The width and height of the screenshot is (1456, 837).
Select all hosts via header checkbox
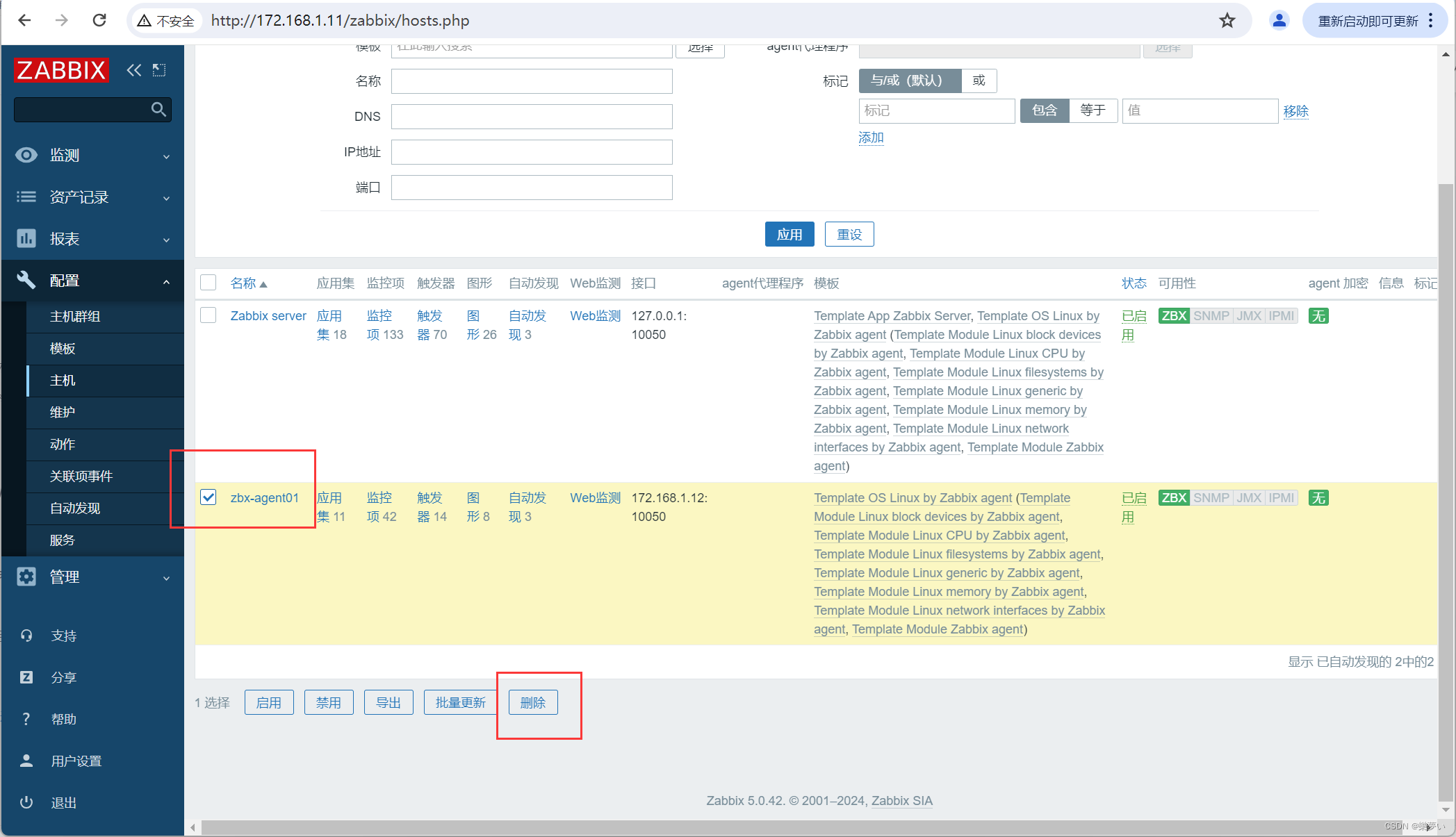pyautogui.click(x=208, y=282)
